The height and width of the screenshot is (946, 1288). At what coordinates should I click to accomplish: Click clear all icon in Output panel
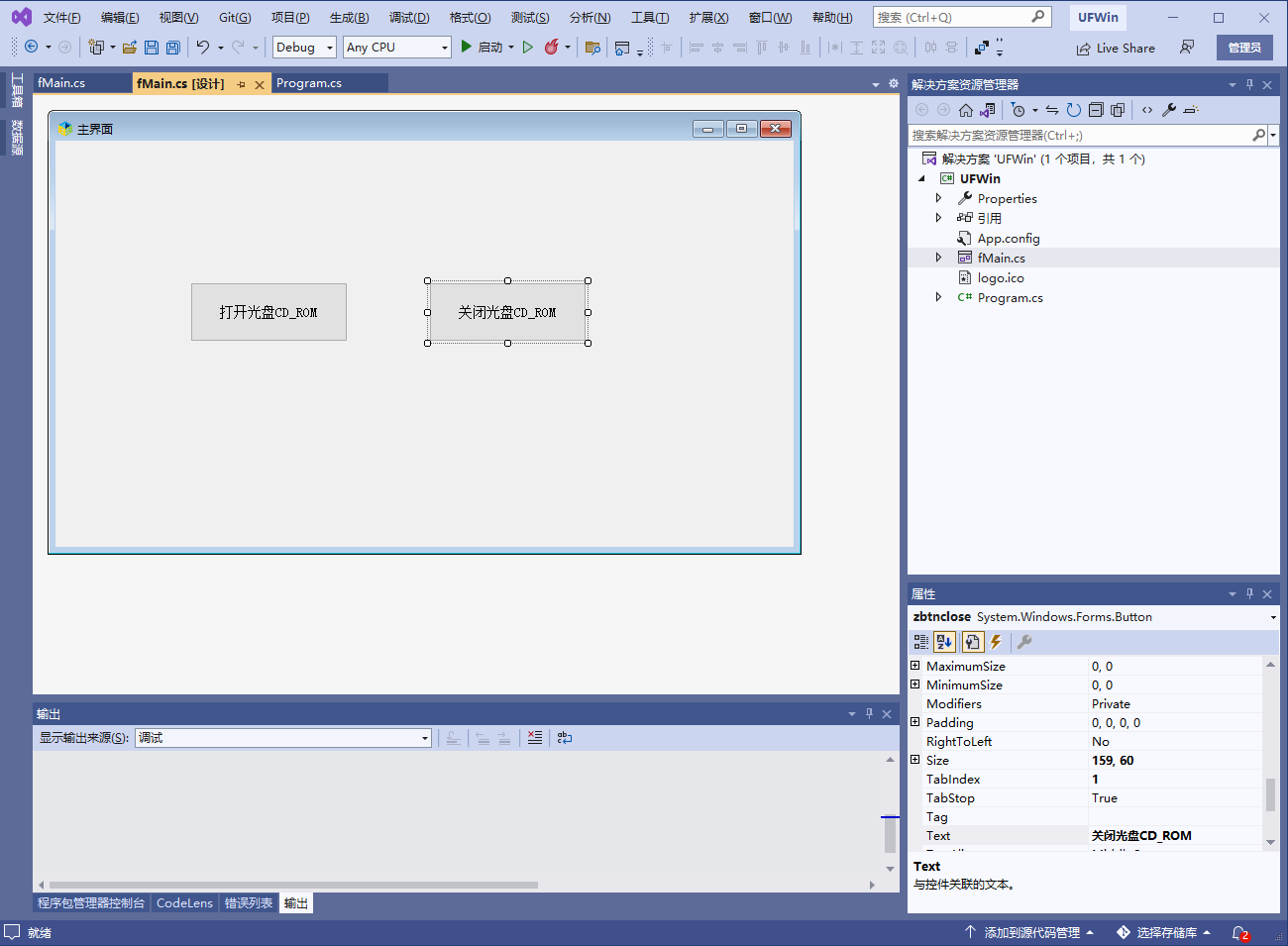(535, 738)
